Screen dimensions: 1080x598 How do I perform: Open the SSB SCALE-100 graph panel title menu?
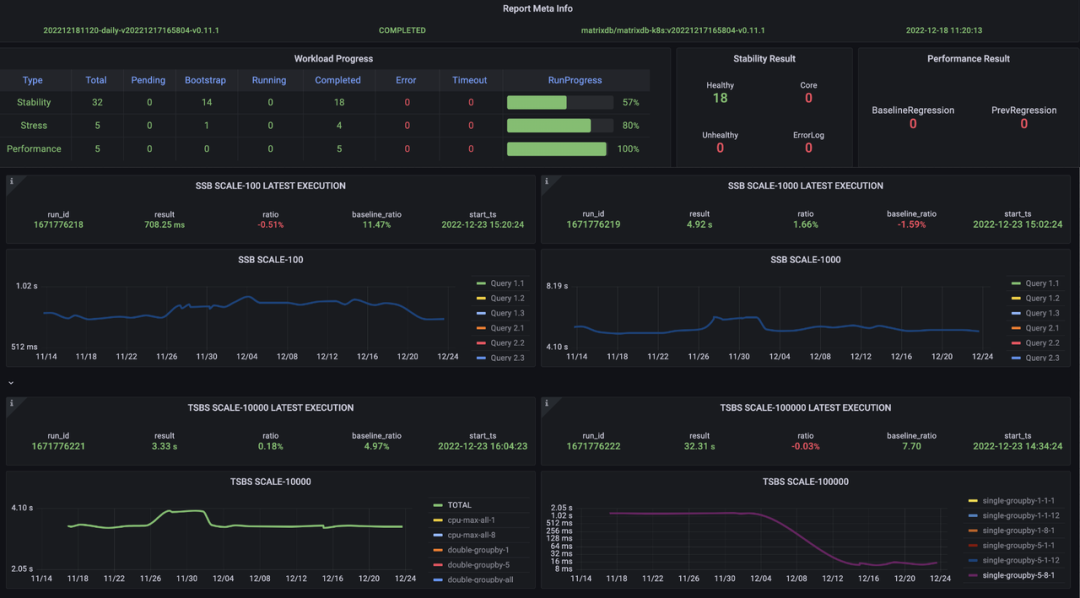tap(270, 260)
